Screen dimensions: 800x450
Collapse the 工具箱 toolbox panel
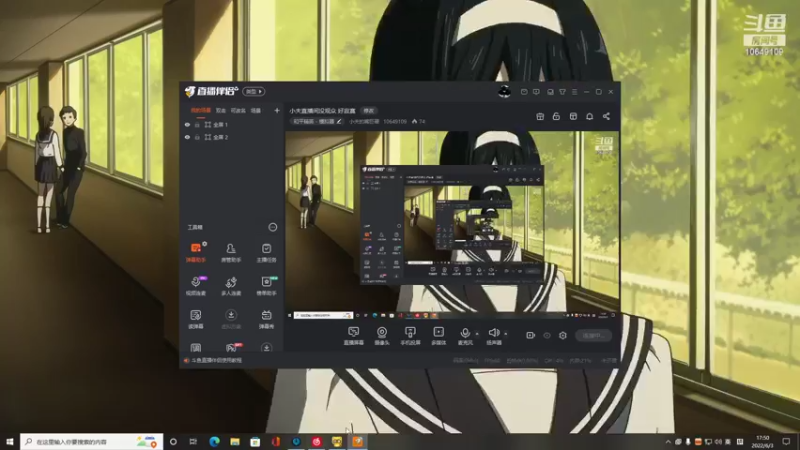coord(272,227)
